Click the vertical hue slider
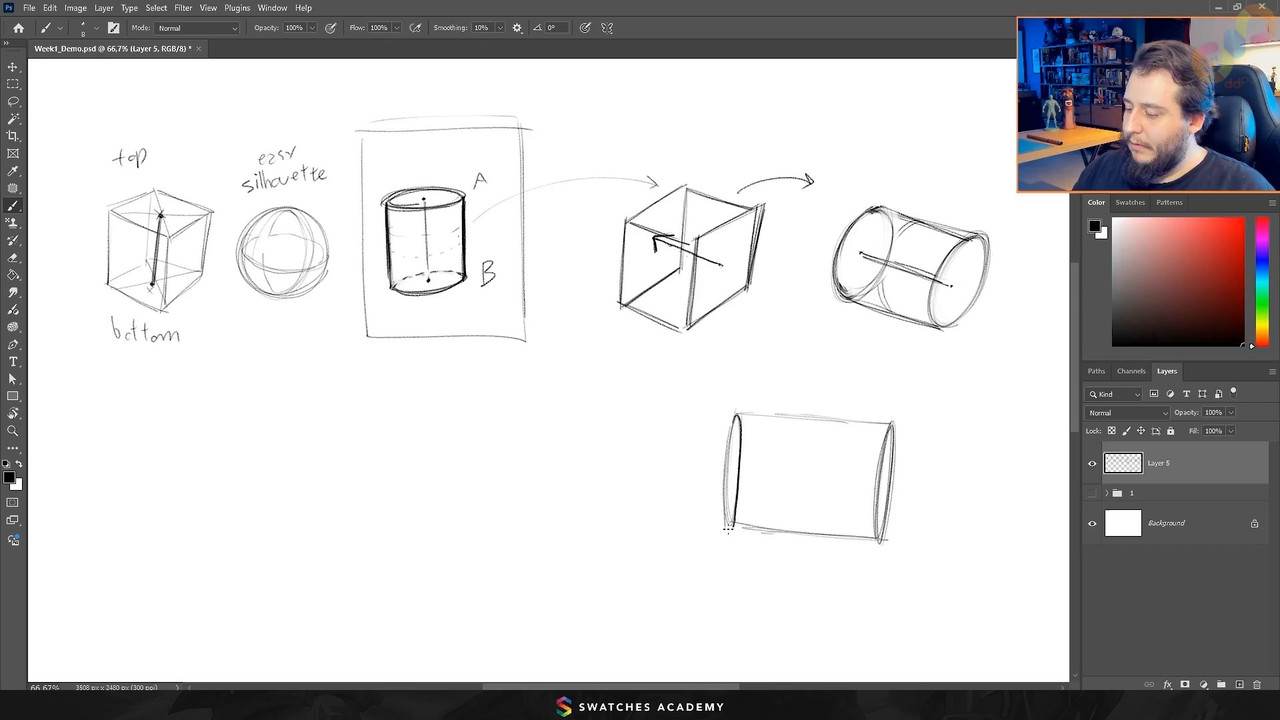The height and width of the screenshot is (720, 1280). (1261, 282)
